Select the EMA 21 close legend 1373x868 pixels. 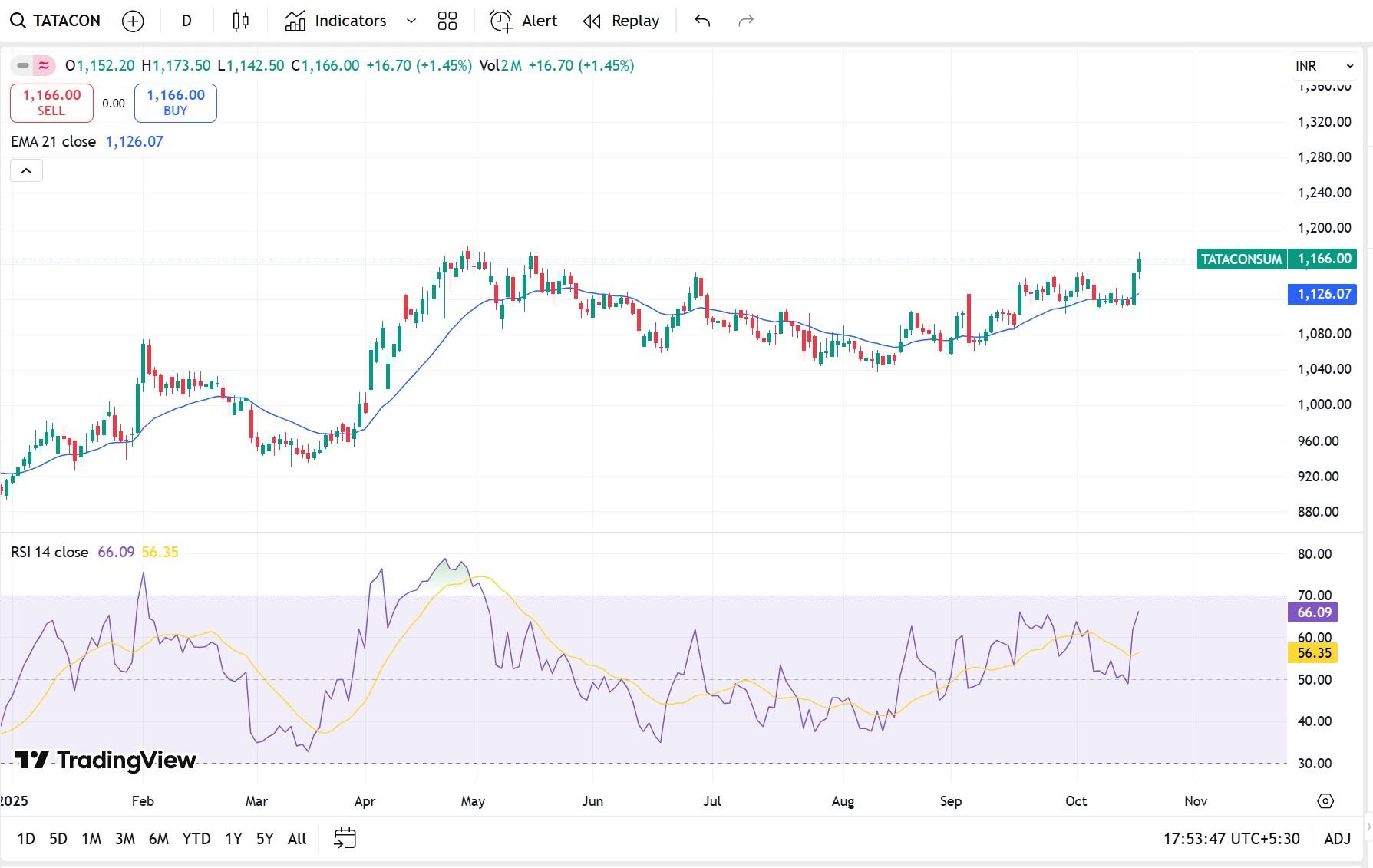[53, 141]
